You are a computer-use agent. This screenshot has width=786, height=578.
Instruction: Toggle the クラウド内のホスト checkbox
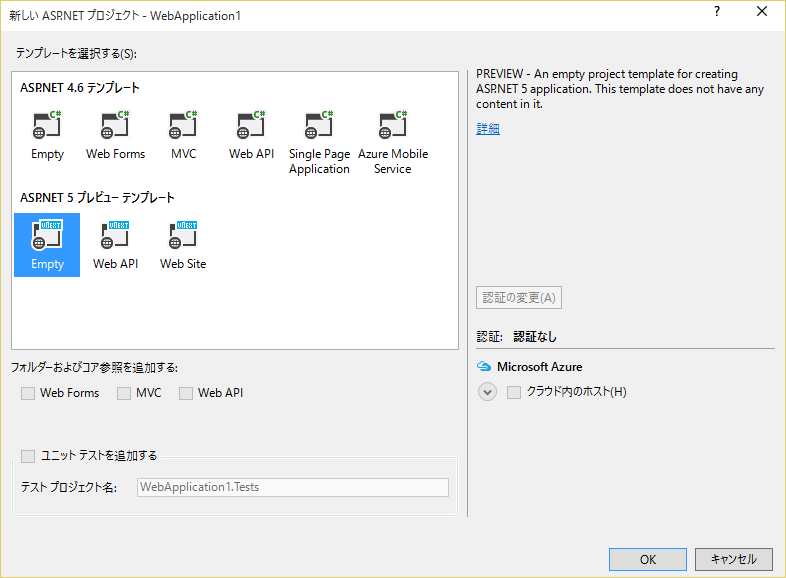(514, 392)
